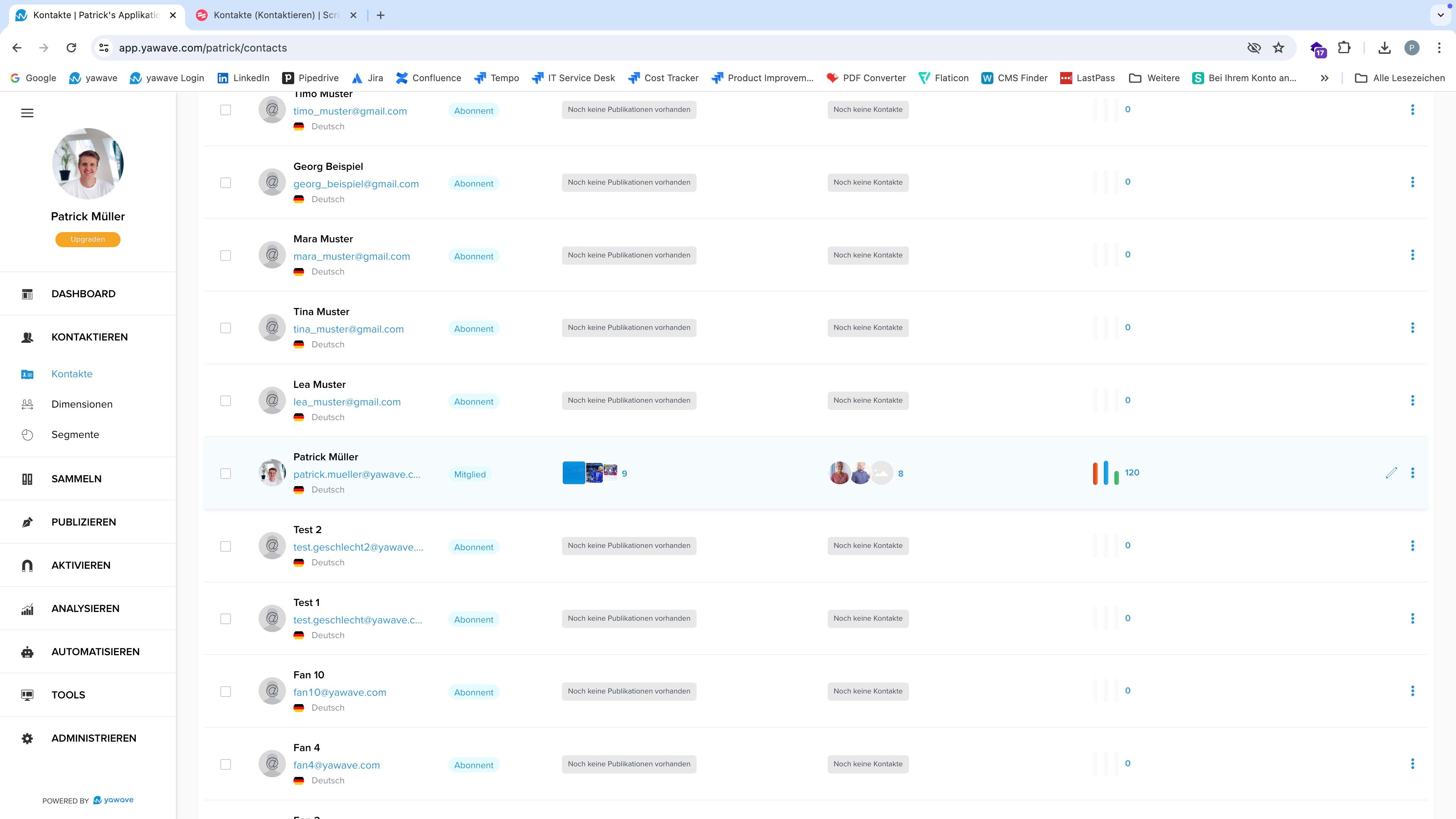Click the pencil edit icon for Patrick Müller

coord(1391,473)
